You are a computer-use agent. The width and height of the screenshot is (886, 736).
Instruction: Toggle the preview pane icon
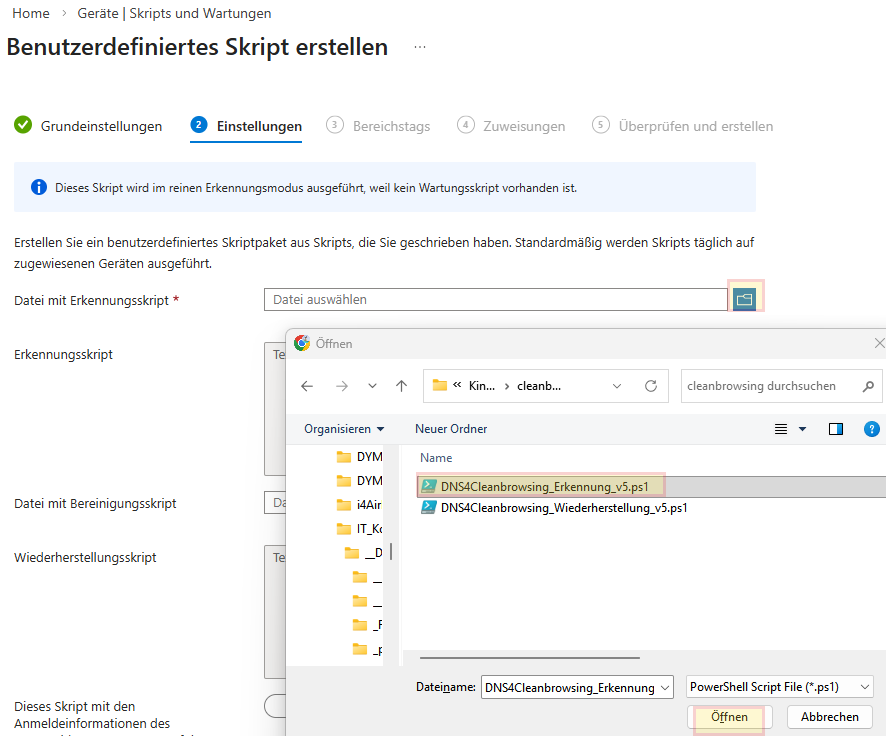click(x=836, y=429)
